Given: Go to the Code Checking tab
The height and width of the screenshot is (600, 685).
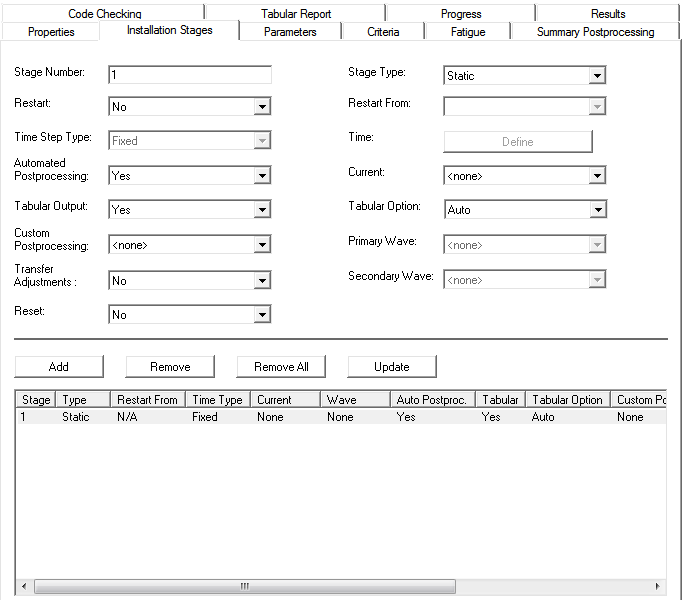Looking at the screenshot, I should click(x=105, y=14).
